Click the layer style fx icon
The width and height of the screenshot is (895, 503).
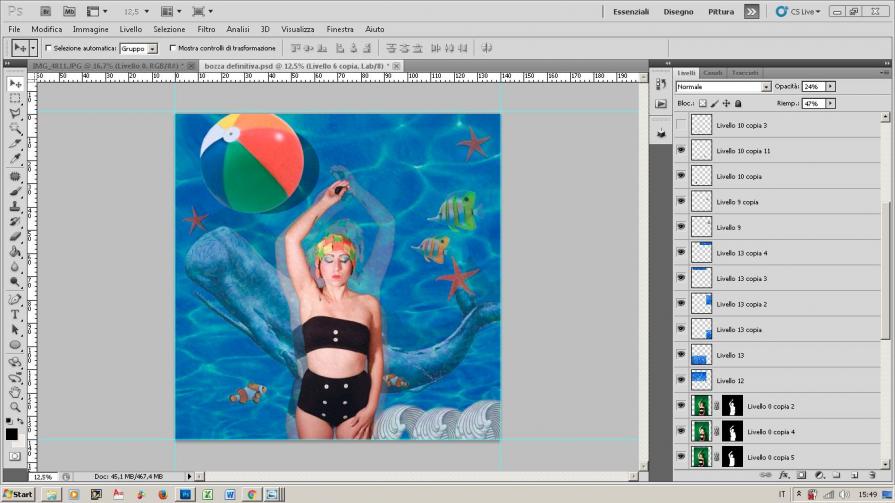point(785,474)
